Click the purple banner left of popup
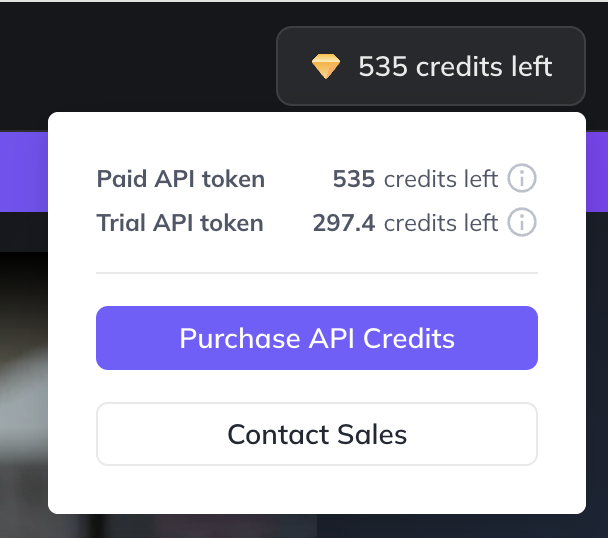The image size is (608, 538). point(23,170)
